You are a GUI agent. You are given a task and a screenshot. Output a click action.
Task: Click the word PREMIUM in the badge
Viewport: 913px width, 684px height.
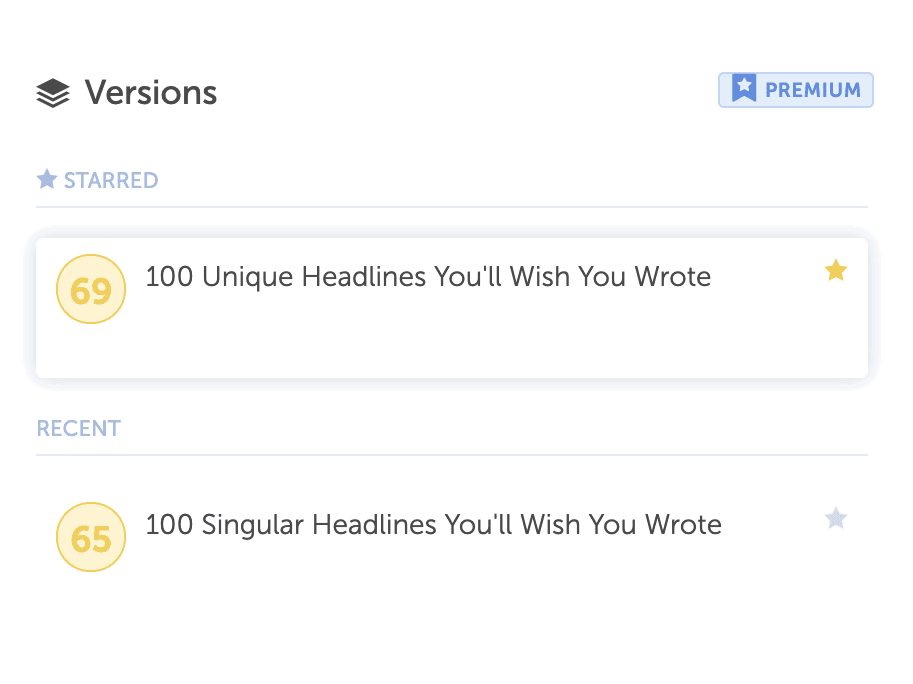[x=813, y=90]
